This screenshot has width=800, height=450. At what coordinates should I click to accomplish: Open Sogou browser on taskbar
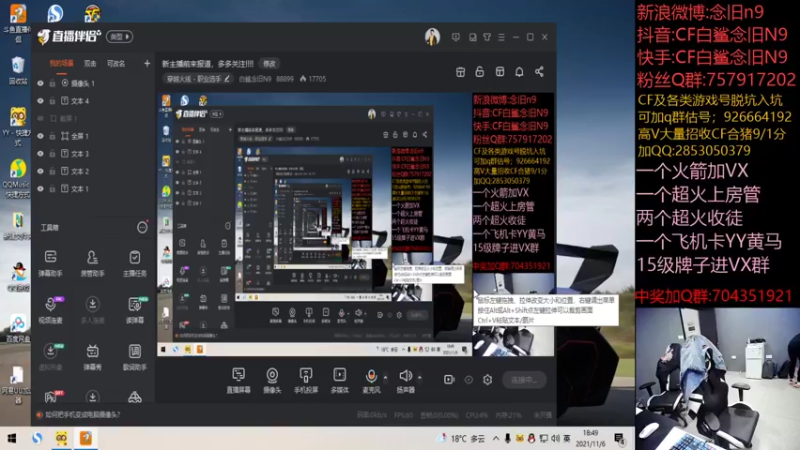tap(37, 438)
